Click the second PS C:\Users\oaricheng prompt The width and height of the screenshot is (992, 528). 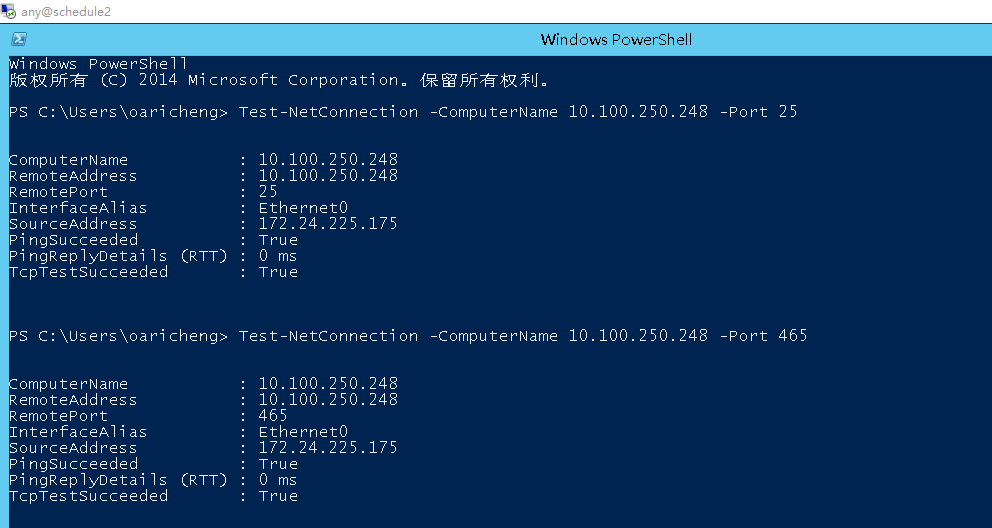click(118, 336)
